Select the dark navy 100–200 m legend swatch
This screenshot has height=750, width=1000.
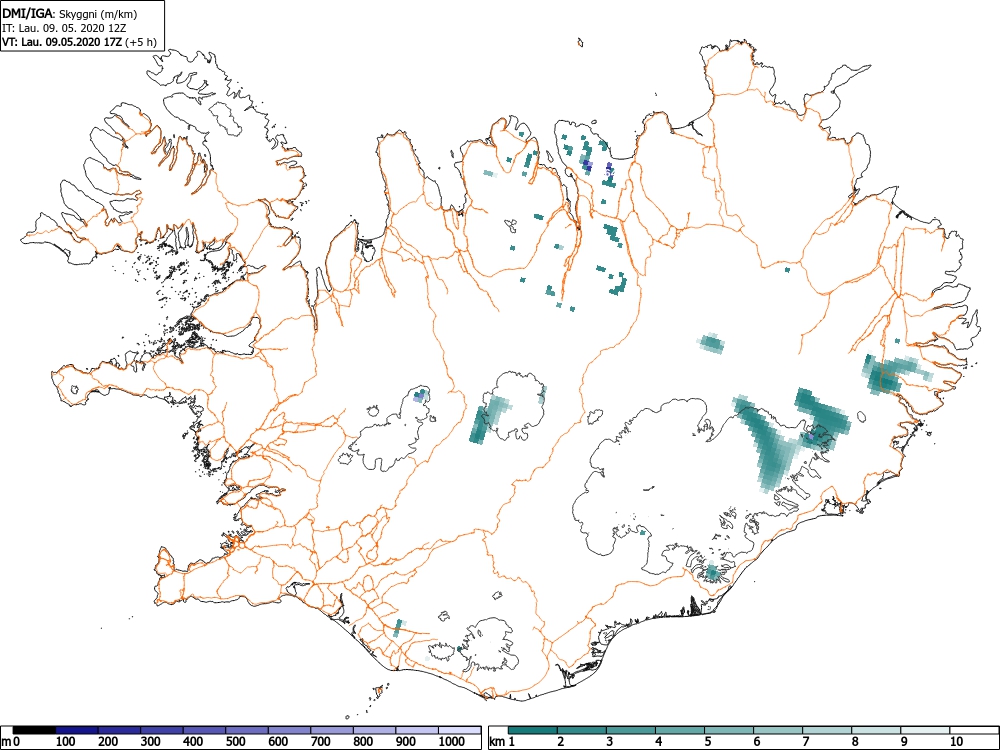click(x=77, y=730)
